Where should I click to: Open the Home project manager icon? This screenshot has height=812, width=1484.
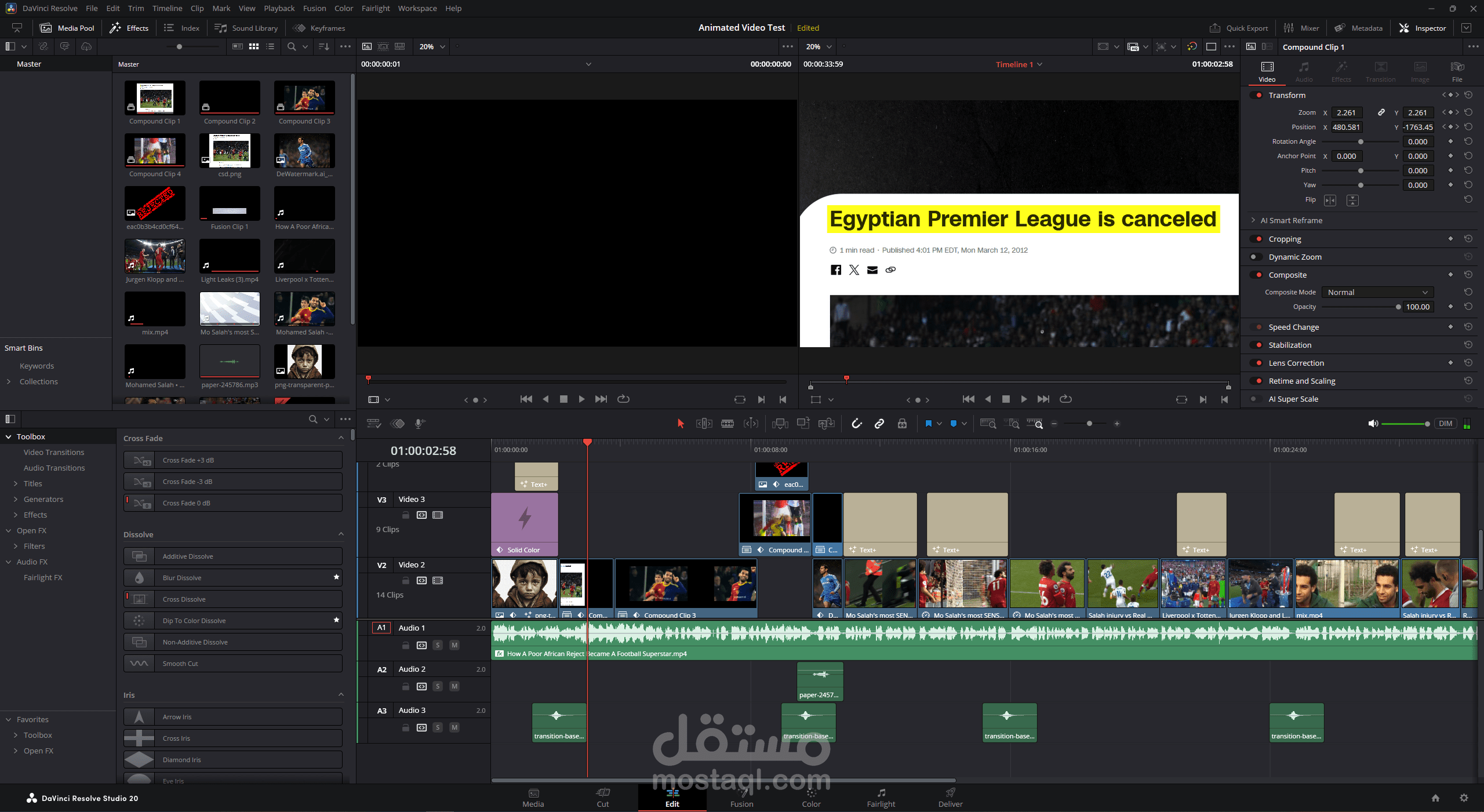coord(1435,798)
